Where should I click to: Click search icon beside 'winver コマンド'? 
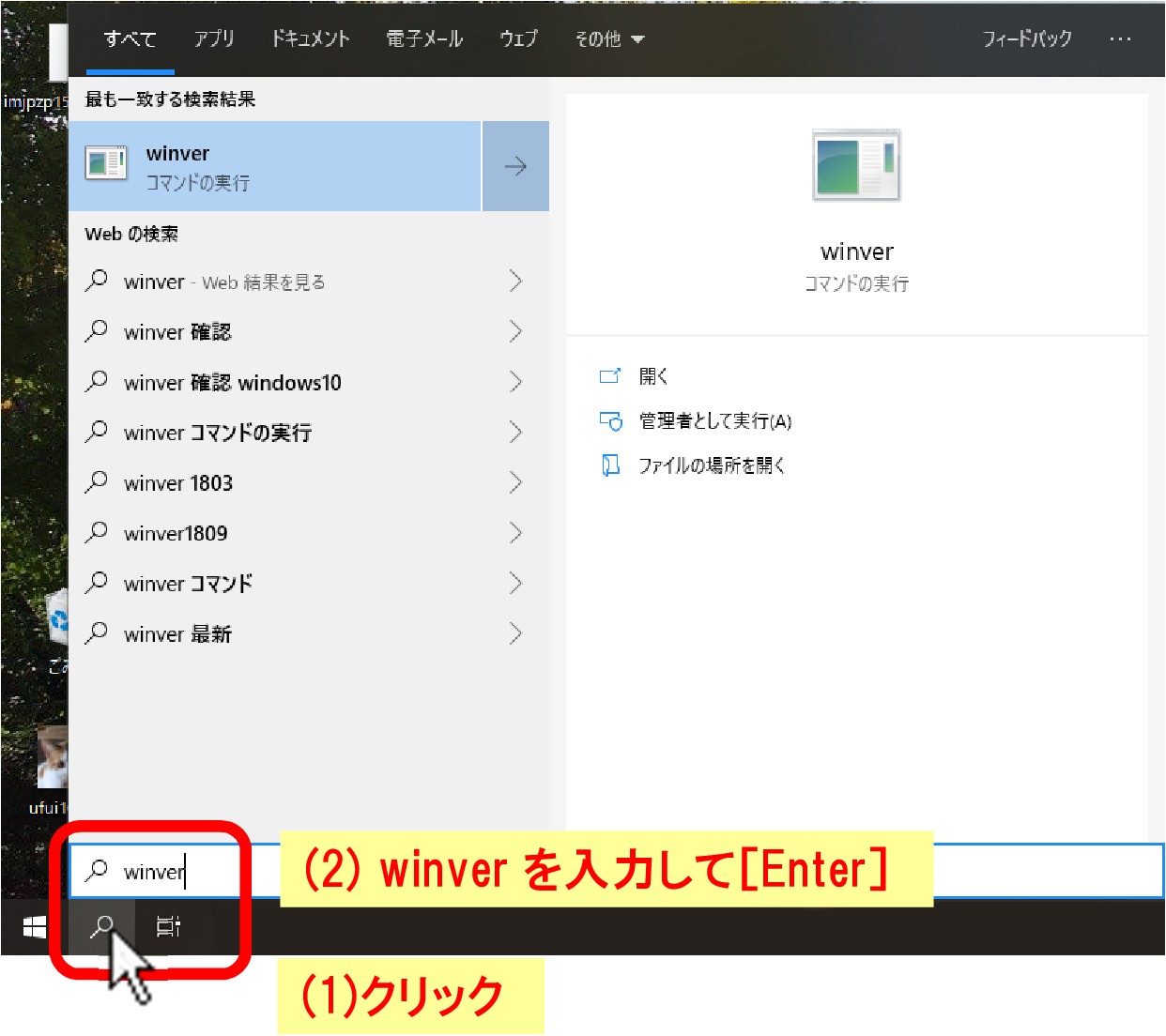tap(97, 584)
